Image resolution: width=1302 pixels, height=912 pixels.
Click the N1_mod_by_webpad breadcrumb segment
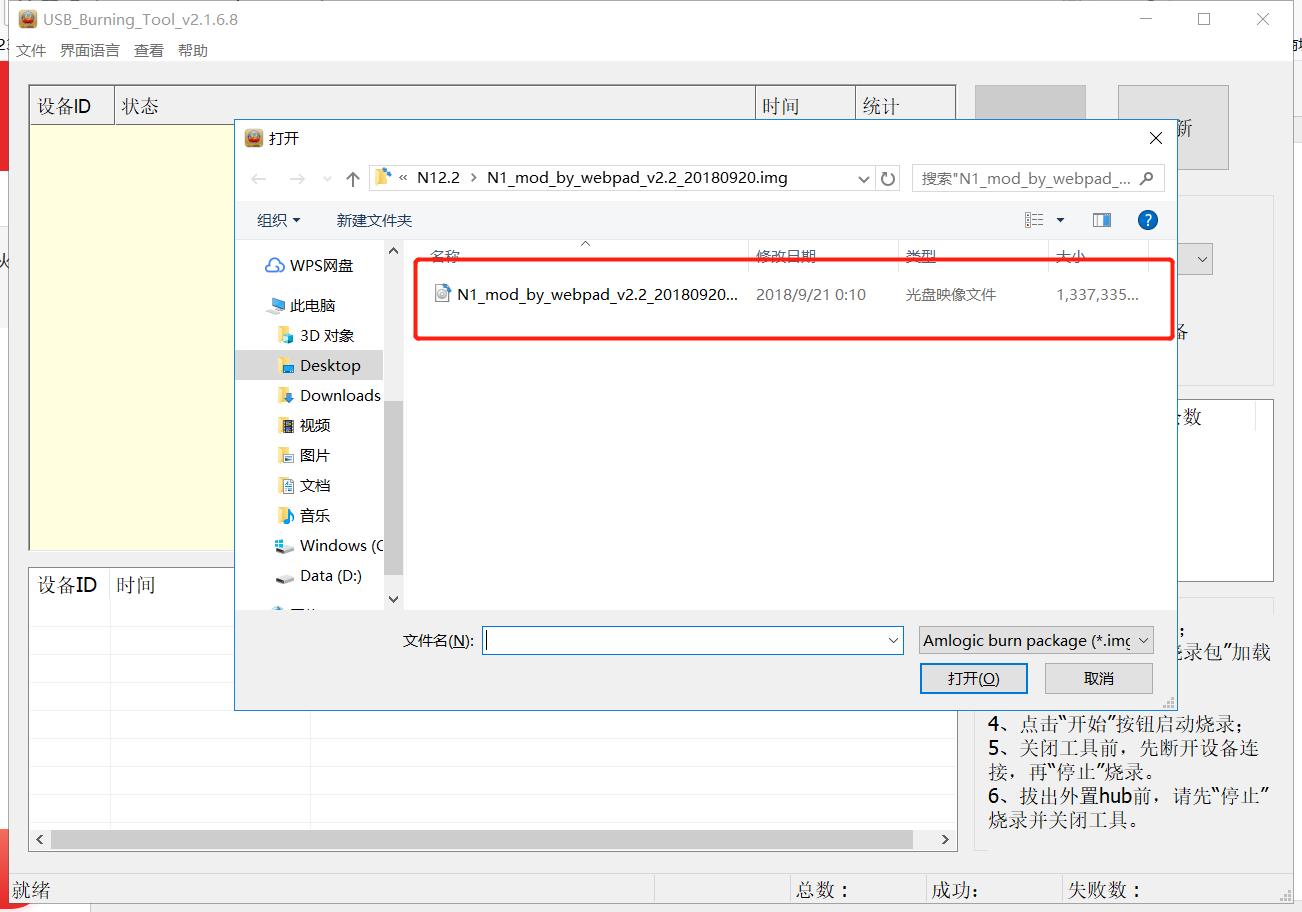tap(637, 178)
